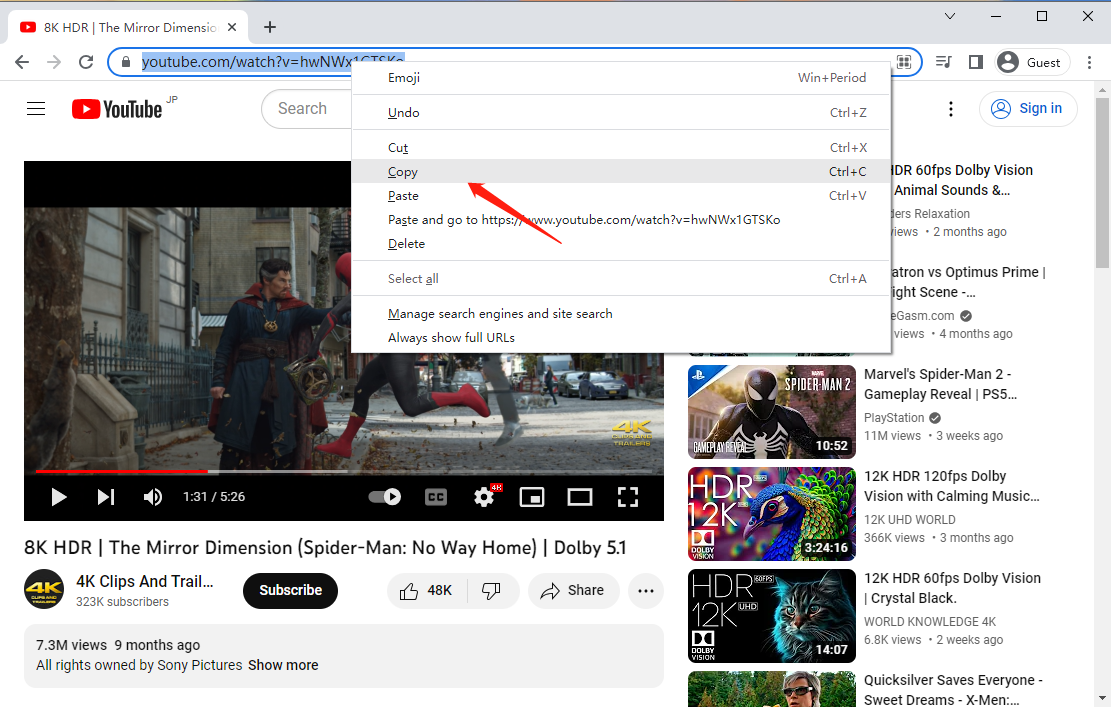Open more actions menu beside Share
This screenshot has width=1111, height=707.
pyautogui.click(x=645, y=591)
